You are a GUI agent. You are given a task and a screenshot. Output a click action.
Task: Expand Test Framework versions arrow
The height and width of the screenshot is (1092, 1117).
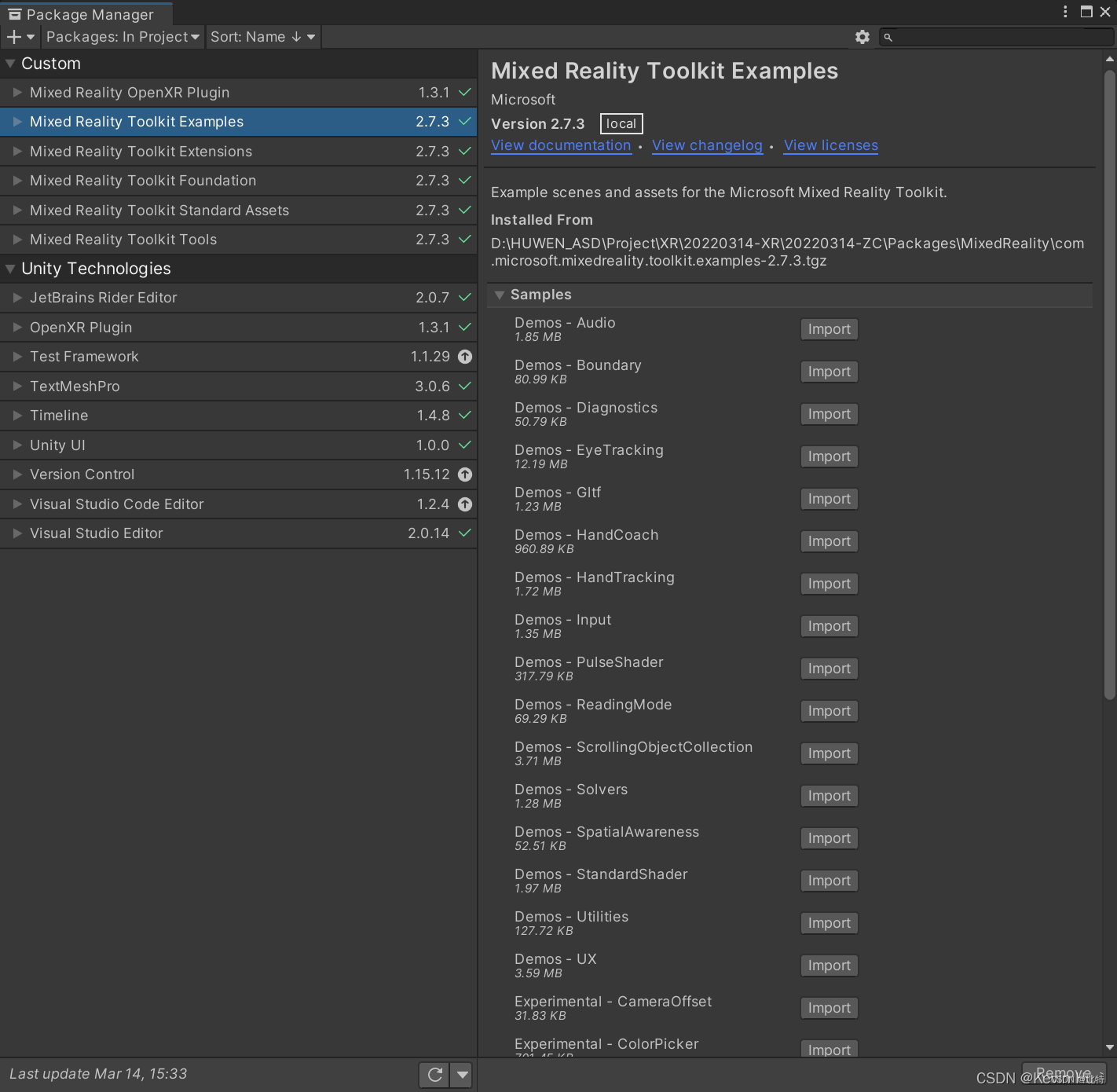(17, 357)
